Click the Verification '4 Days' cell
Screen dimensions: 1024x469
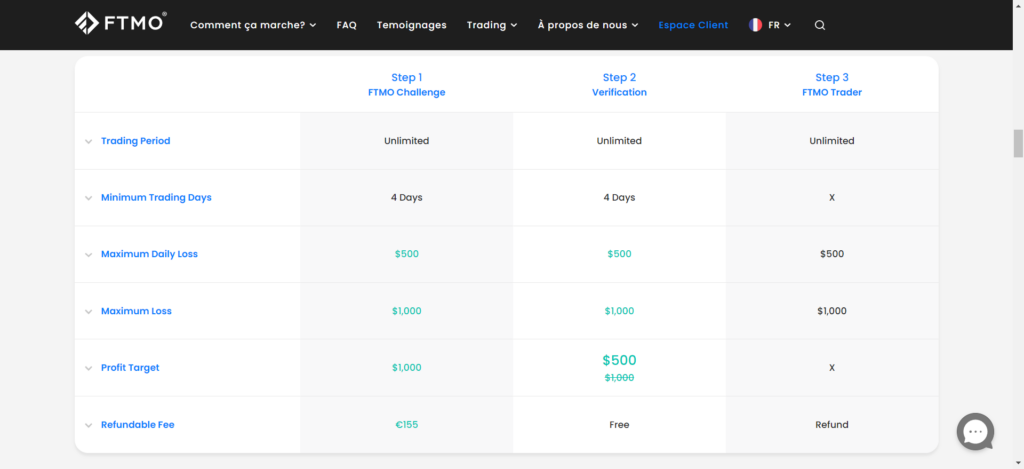coord(619,197)
